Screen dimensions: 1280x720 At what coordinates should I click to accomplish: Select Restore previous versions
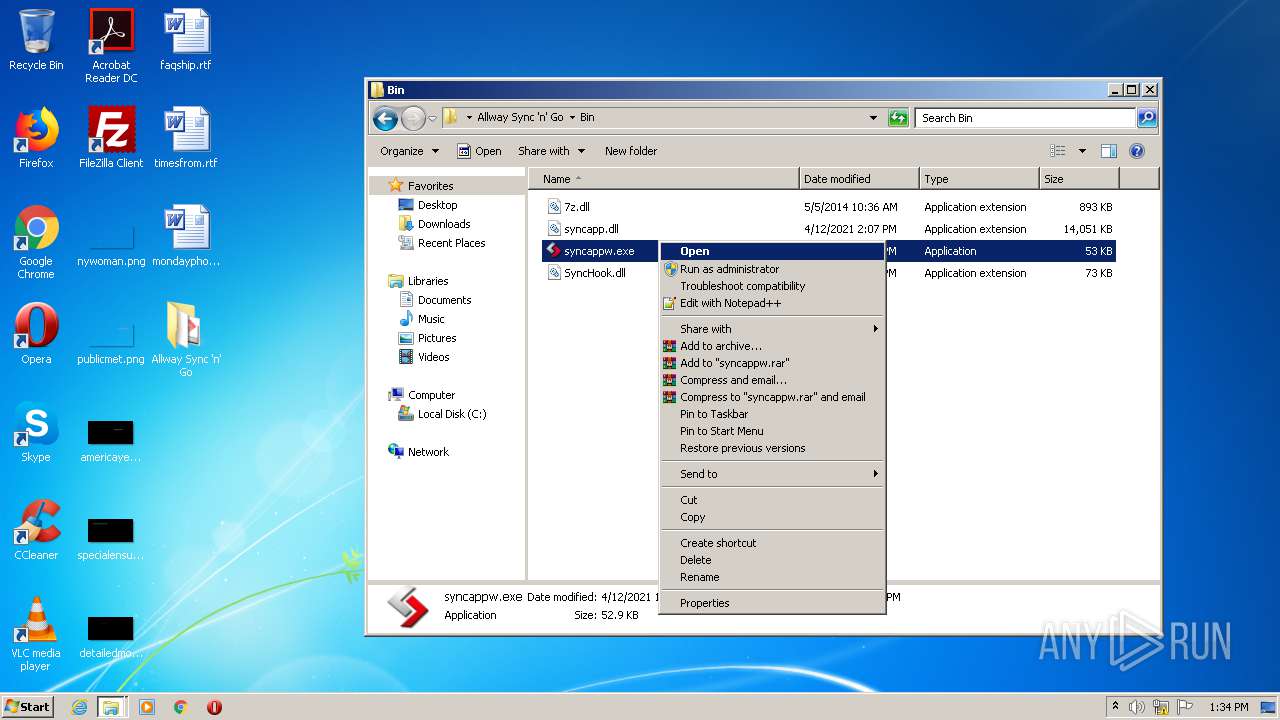(x=772, y=448)
